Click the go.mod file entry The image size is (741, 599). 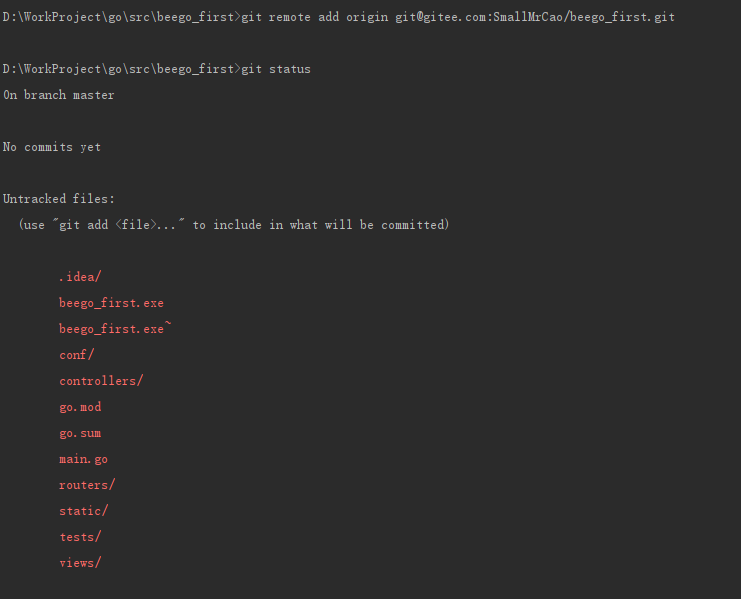80,407
